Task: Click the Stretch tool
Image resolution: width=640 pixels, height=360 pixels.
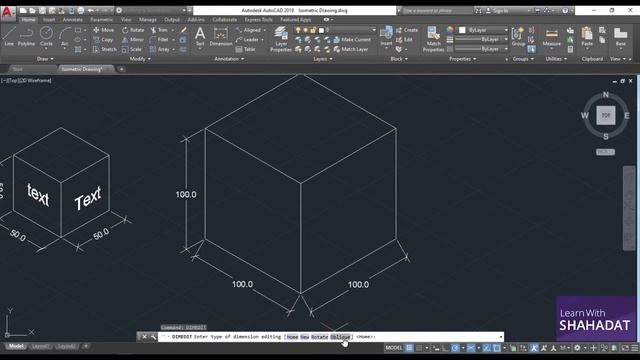Action: [x=104, y=49]
